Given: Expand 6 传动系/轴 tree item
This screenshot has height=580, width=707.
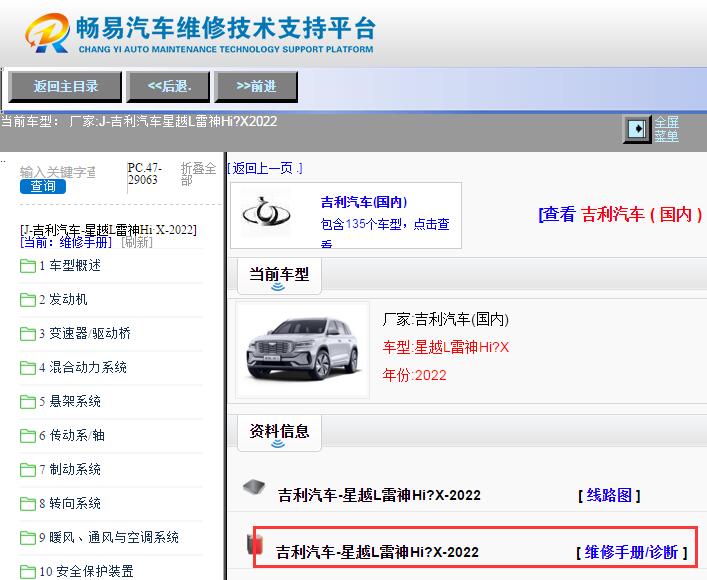Looking at the screenshot, I should (72, 435).
